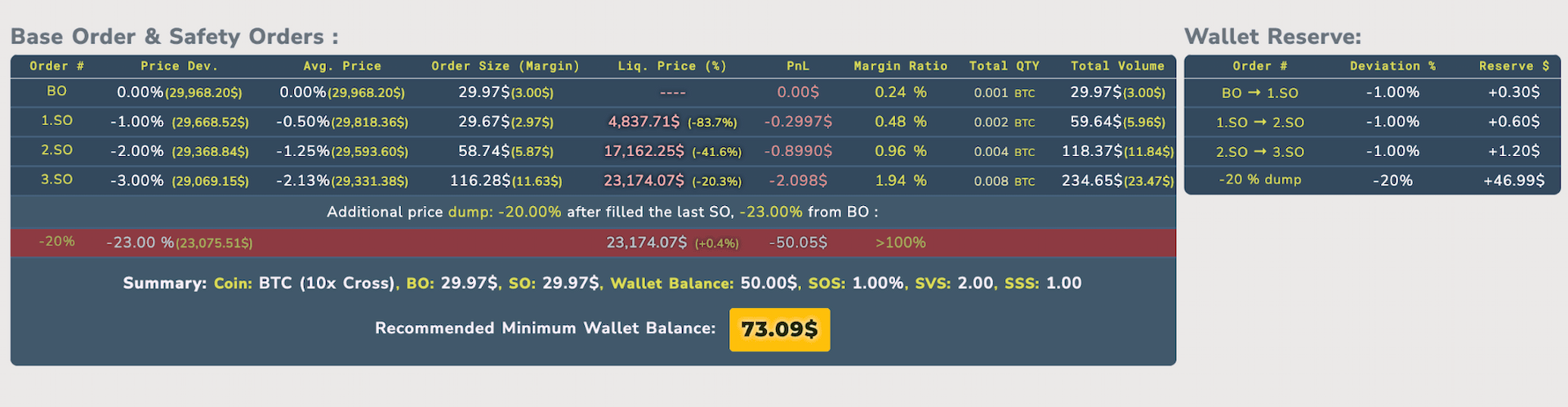Select the 2.SO order row label

[56, 150]
